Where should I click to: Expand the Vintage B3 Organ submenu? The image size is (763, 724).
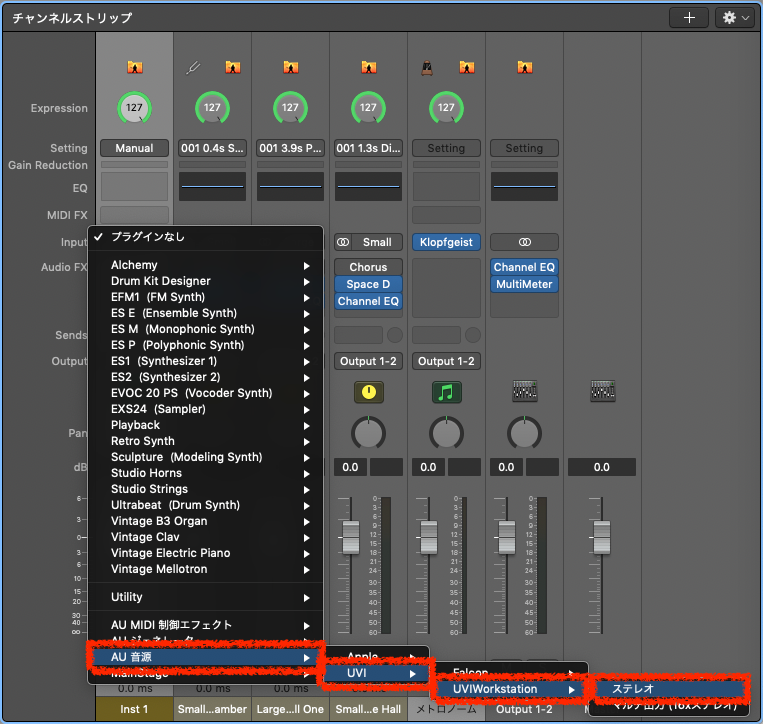point(205,521)
